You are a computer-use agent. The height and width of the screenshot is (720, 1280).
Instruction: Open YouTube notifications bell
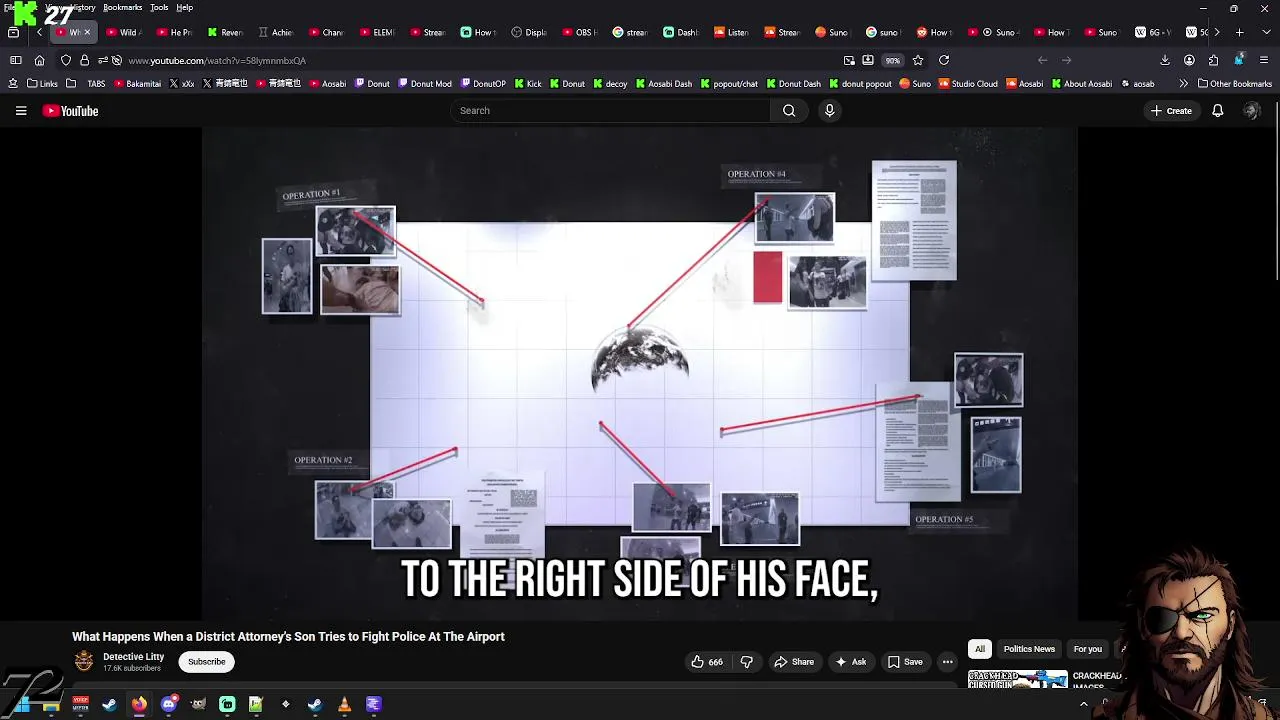pyautogui.click(x=1217, y=111)
